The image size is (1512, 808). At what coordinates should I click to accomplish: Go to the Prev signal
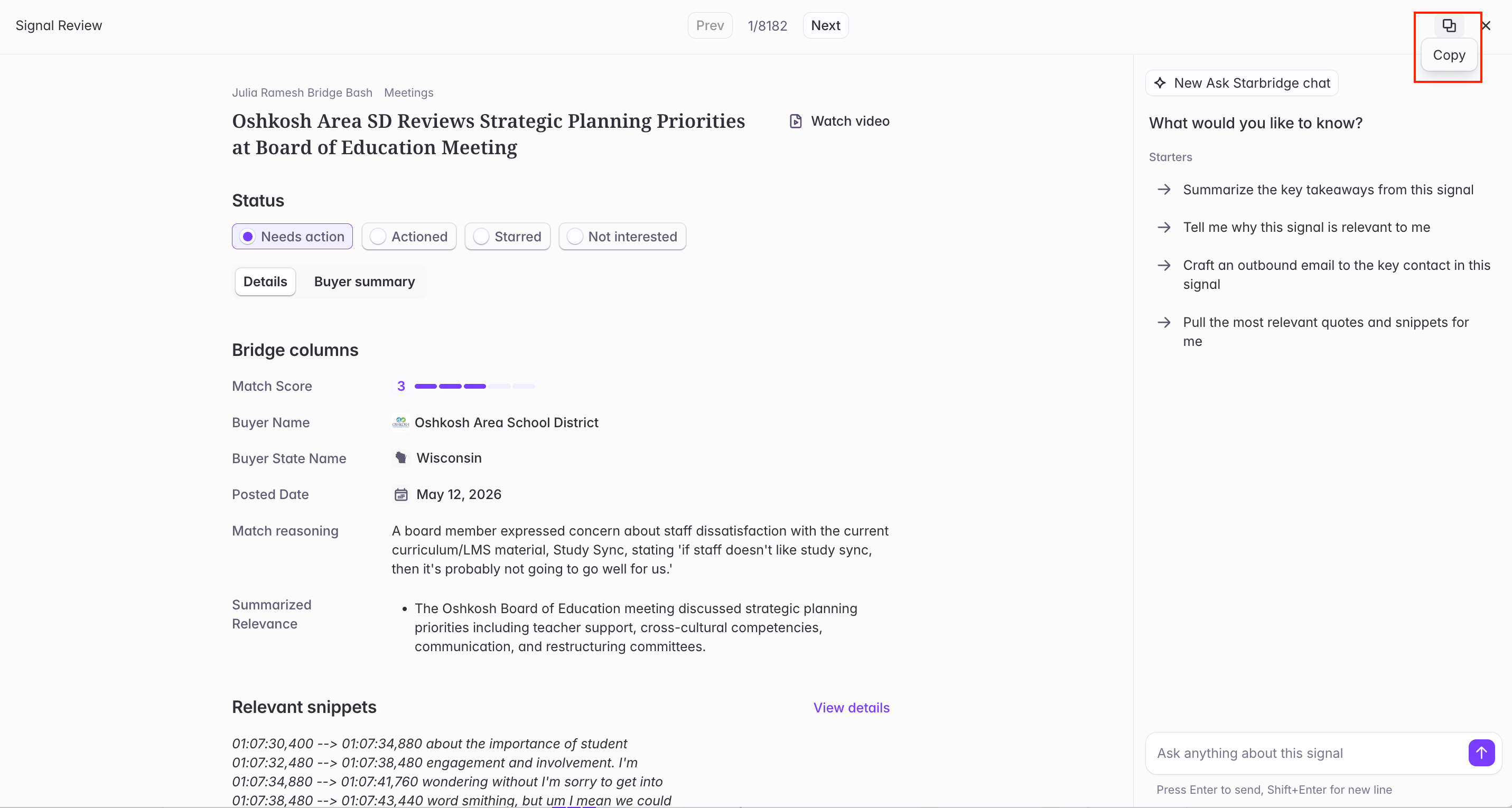coord(710,25)
